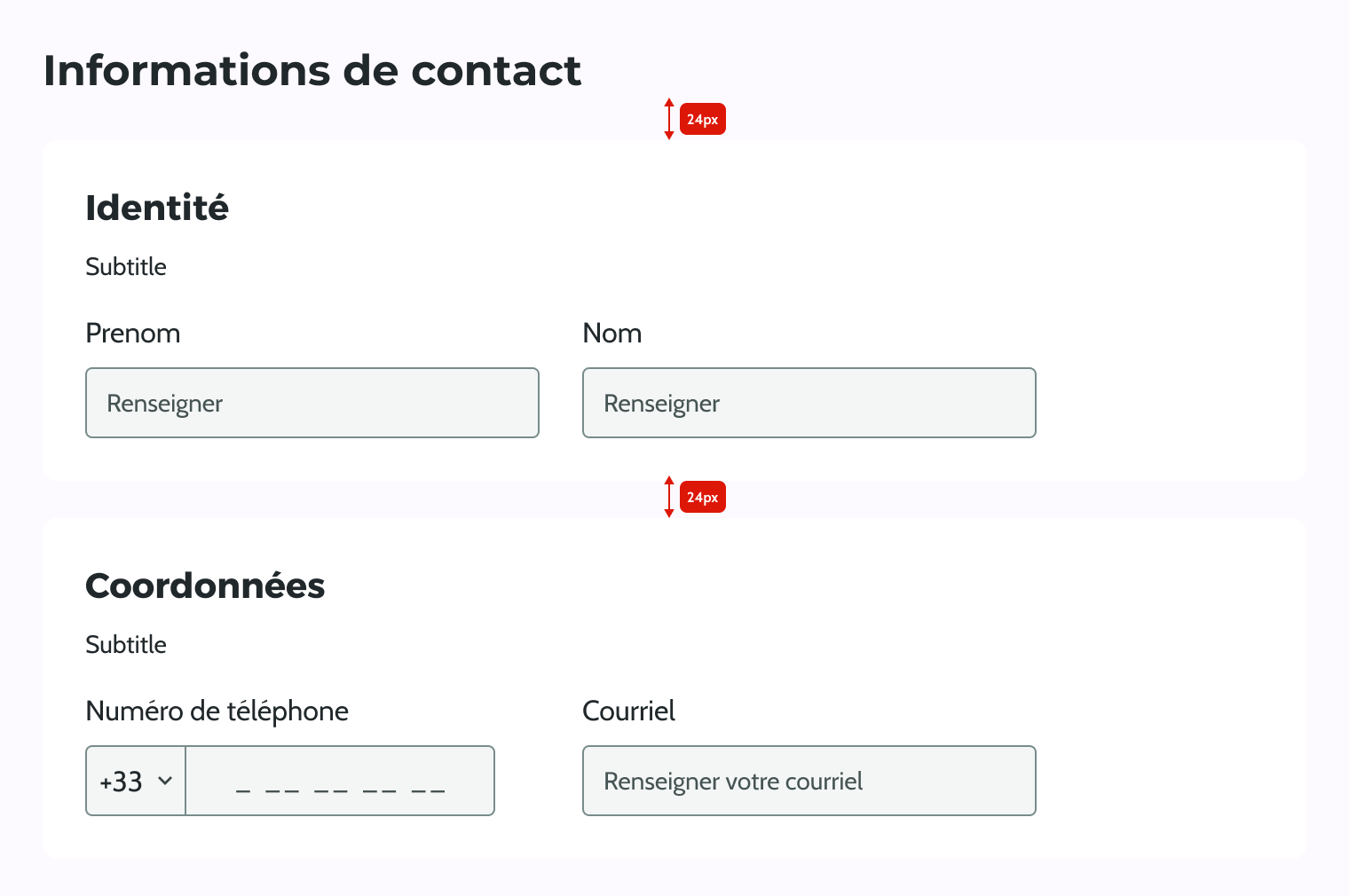
Task: Click the Nom field label
Action: (611, 334)
